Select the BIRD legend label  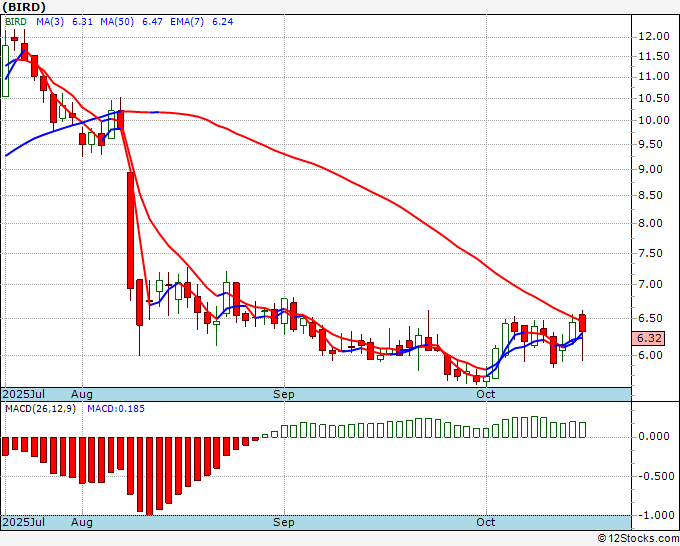pos(16,22)
